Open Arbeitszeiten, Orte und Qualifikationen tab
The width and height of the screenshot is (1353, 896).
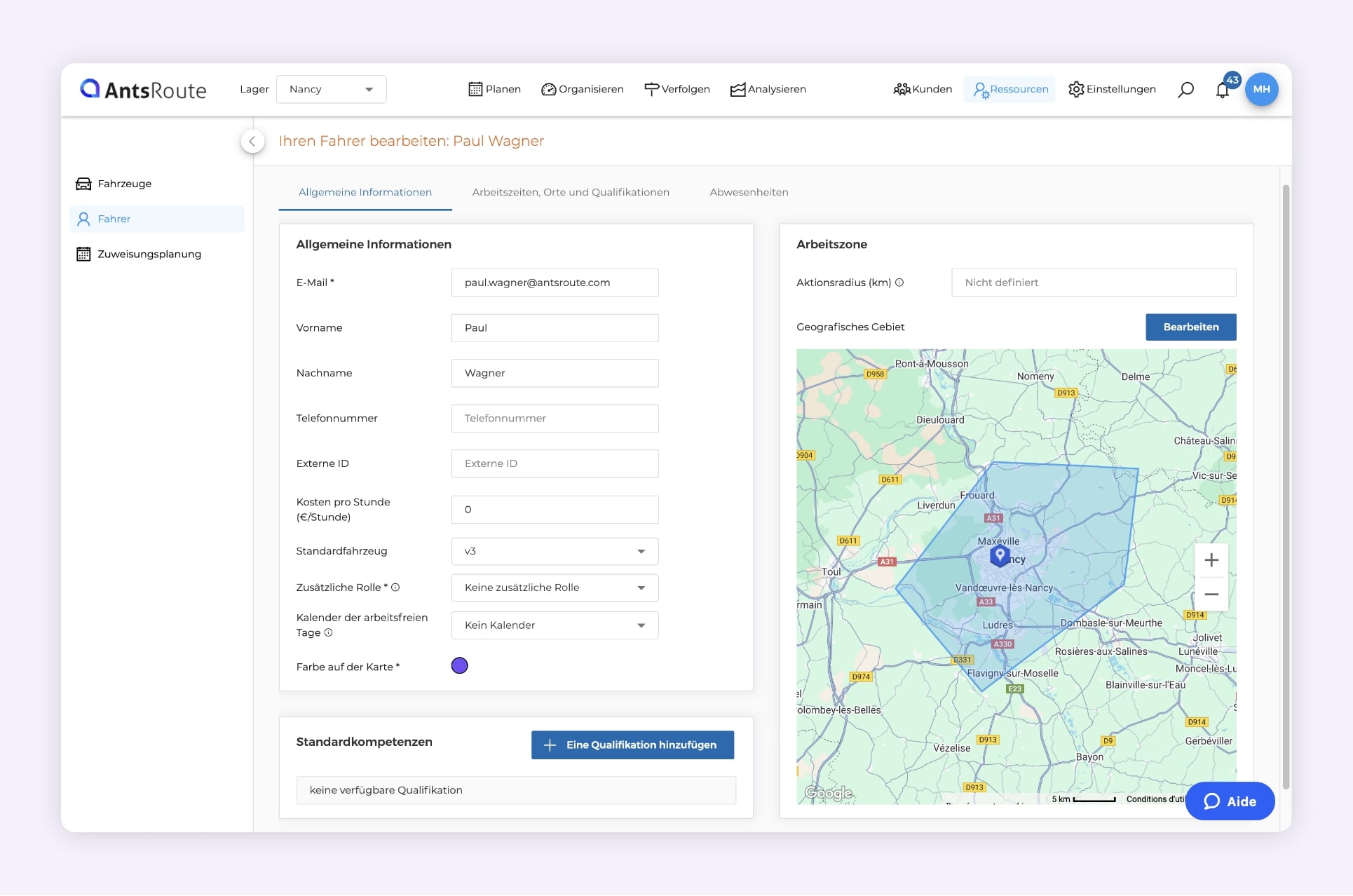[x=570, y=192]
